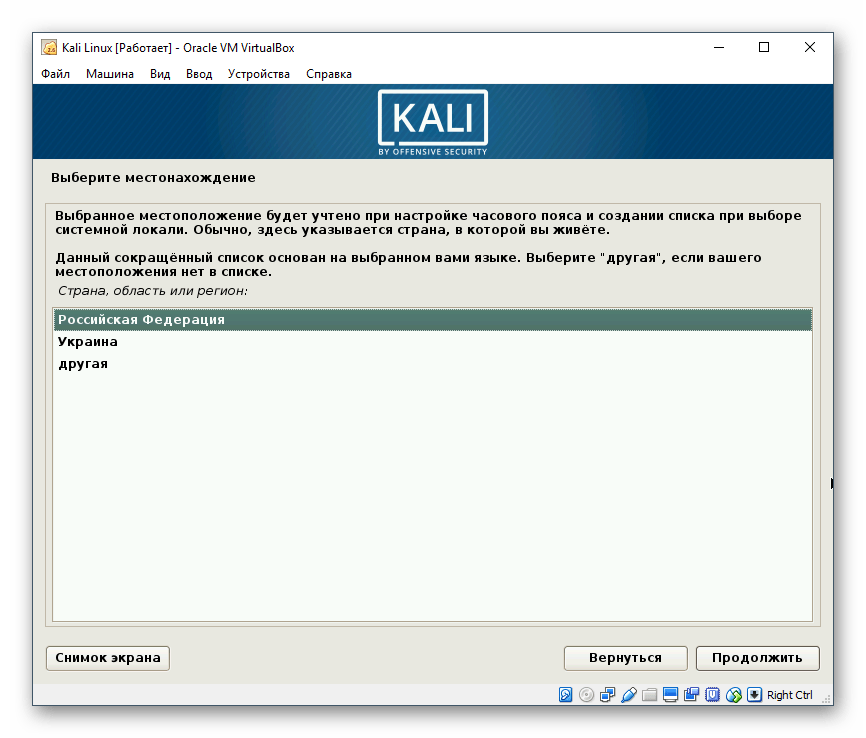Click the VirtualBox window title icon
This screenshot has height=738, width=866.
47,47
